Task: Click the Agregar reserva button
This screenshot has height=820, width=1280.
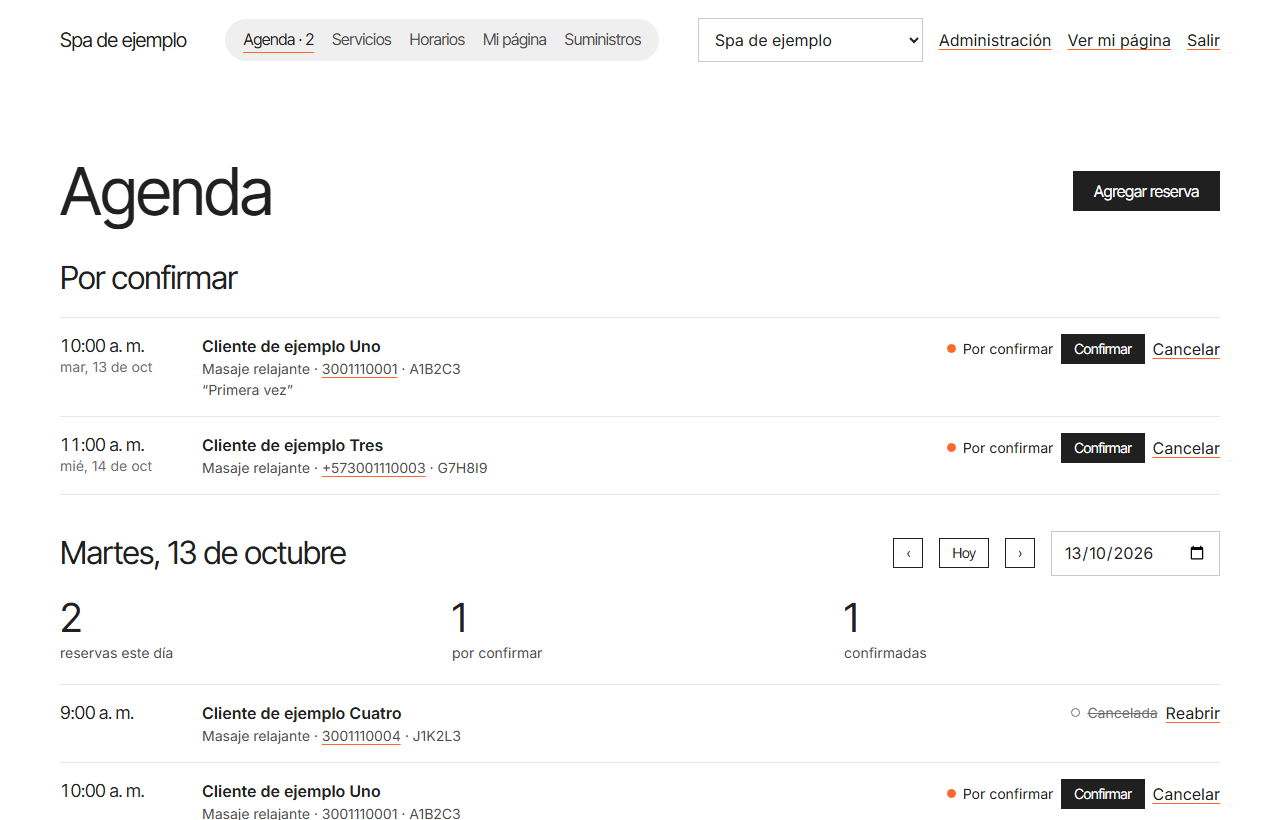Action: coord(1146,191)
